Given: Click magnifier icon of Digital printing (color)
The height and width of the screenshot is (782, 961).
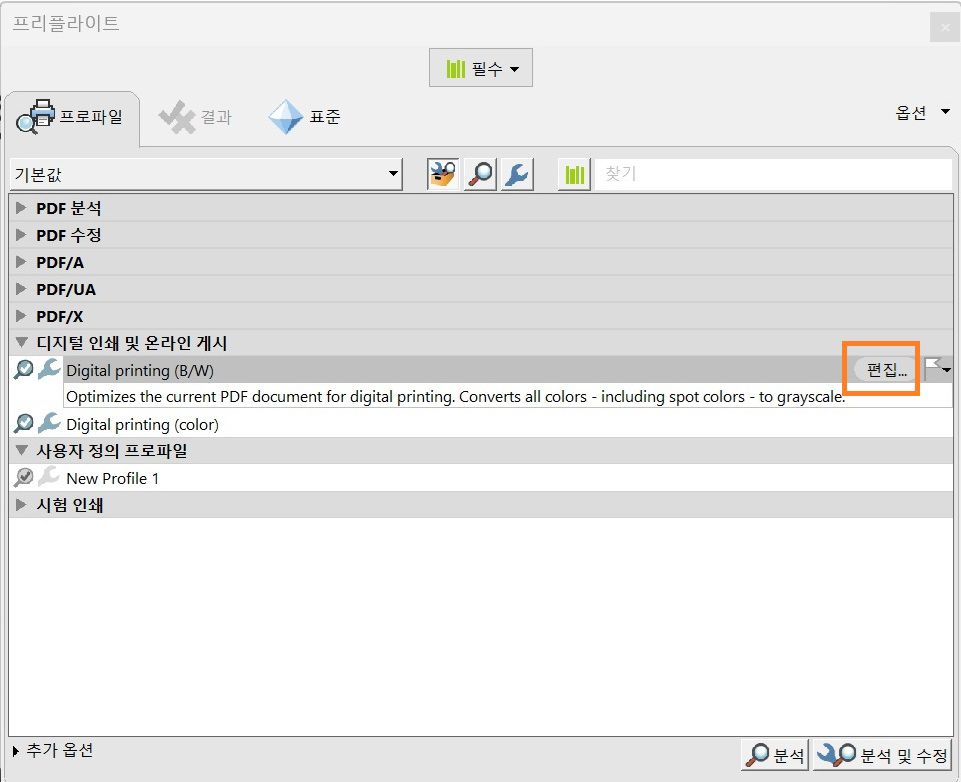Looking at the screenshot, I should point(23,423).
